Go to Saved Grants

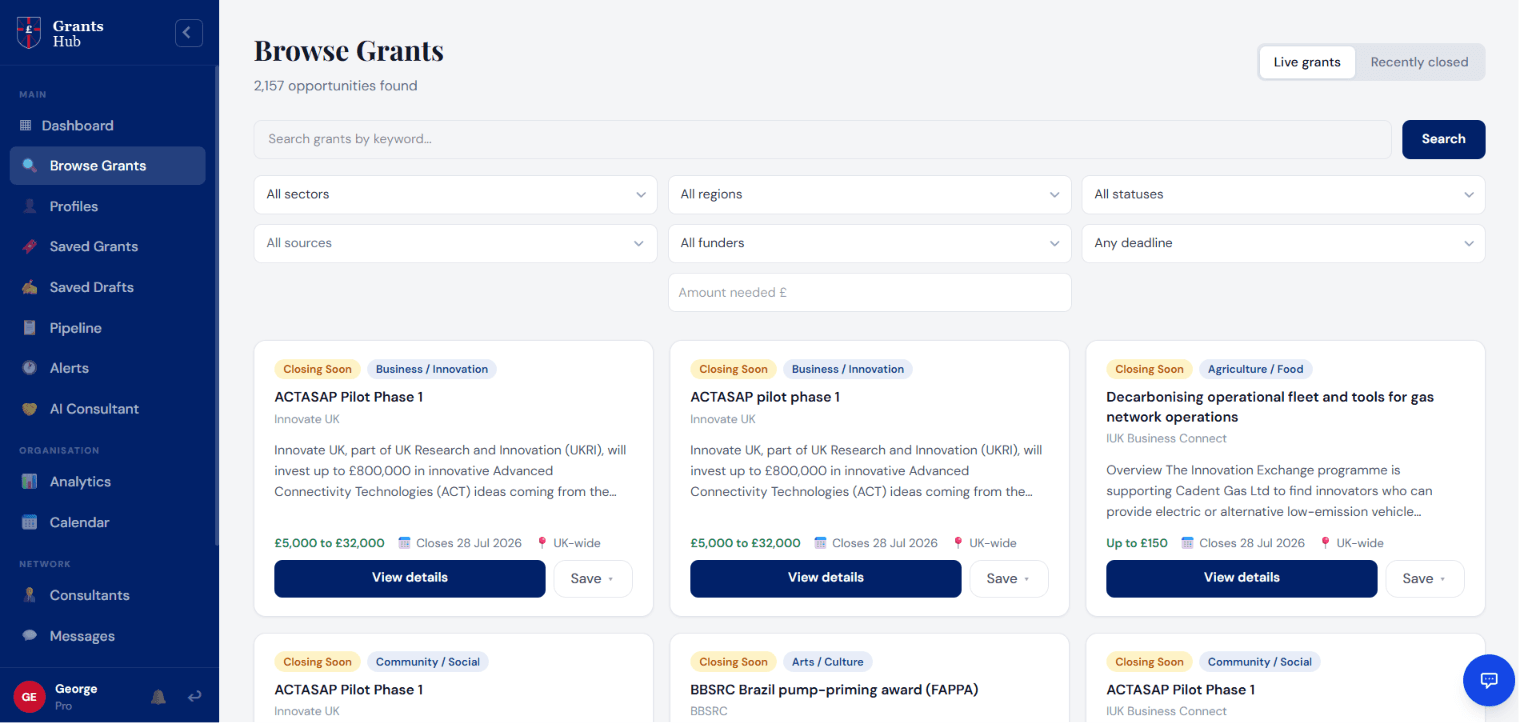pos(108,247)
